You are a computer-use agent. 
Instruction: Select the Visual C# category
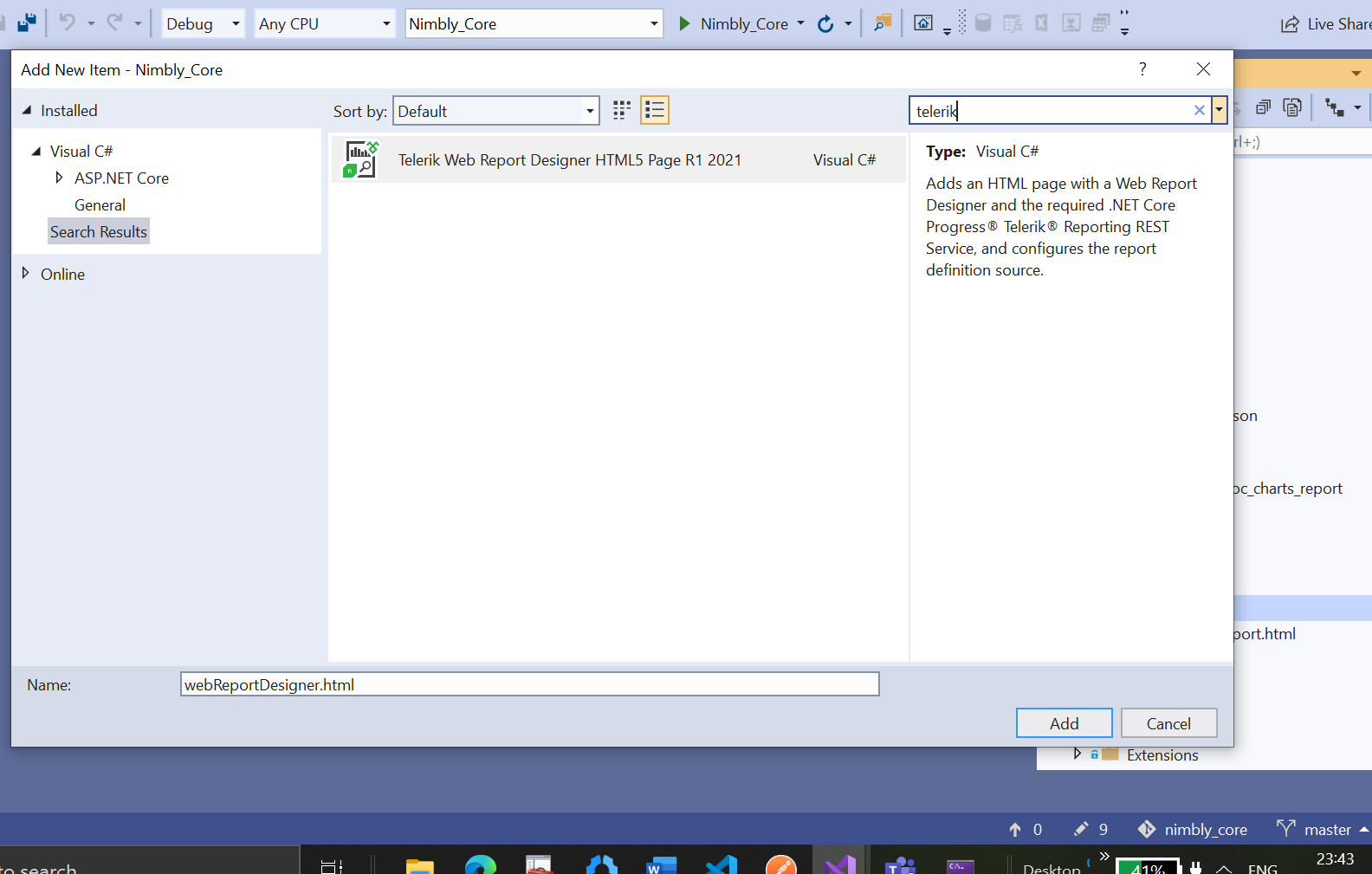pos(81,152)
